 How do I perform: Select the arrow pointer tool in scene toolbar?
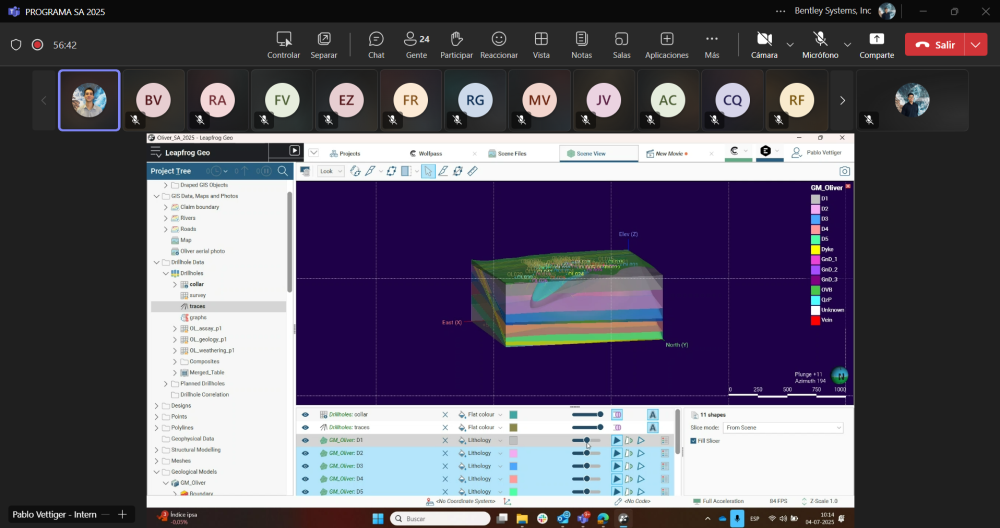pos(428,171)
